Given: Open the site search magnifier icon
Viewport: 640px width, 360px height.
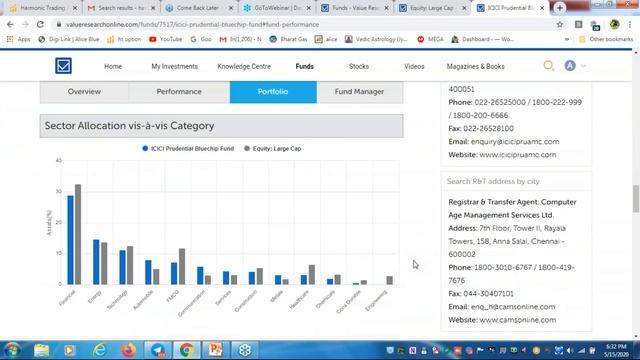Looking at the screenshot, I should [549, 65].
